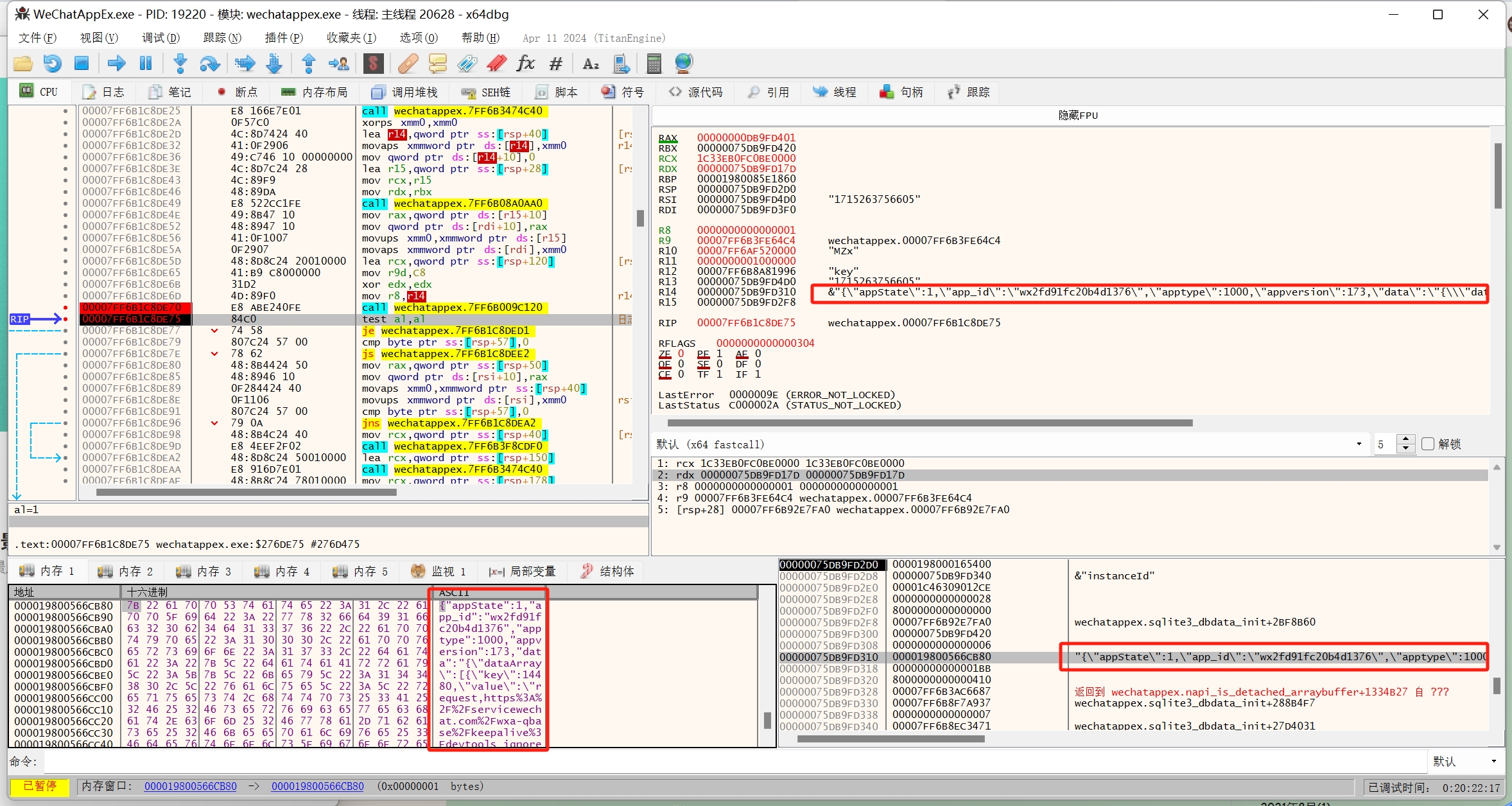This screenshot has height=806, width=1512.
Task: Open the 默认 dropdown beside command bar
Action: [1466, 761]
